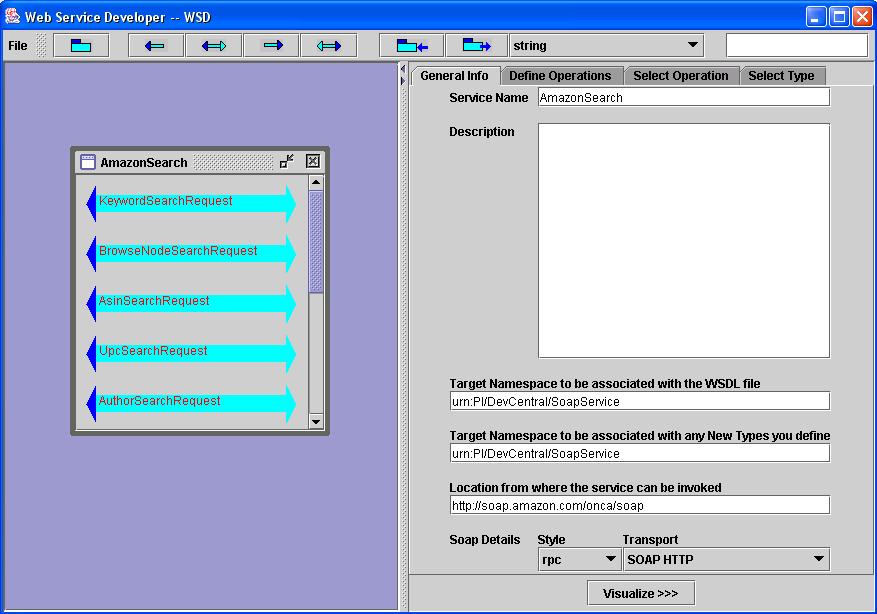Maximize the Web Service Developer window
Image resolution: width=877 pixels, height=614 pixels.
[840, 17]
